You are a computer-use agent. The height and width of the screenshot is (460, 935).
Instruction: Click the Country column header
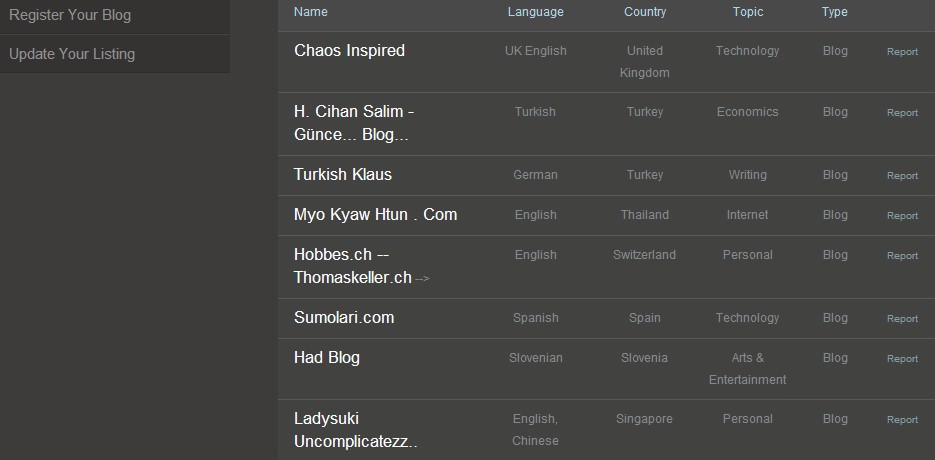click(645, 12)
